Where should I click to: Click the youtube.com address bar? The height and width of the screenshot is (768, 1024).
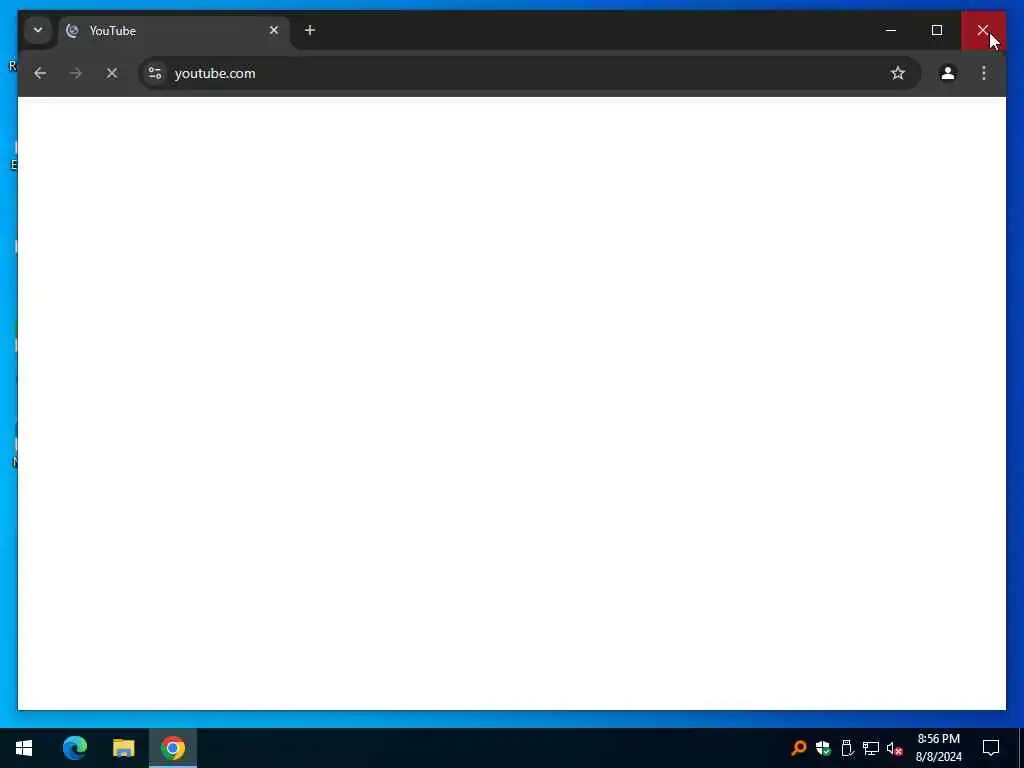[529, 73]
